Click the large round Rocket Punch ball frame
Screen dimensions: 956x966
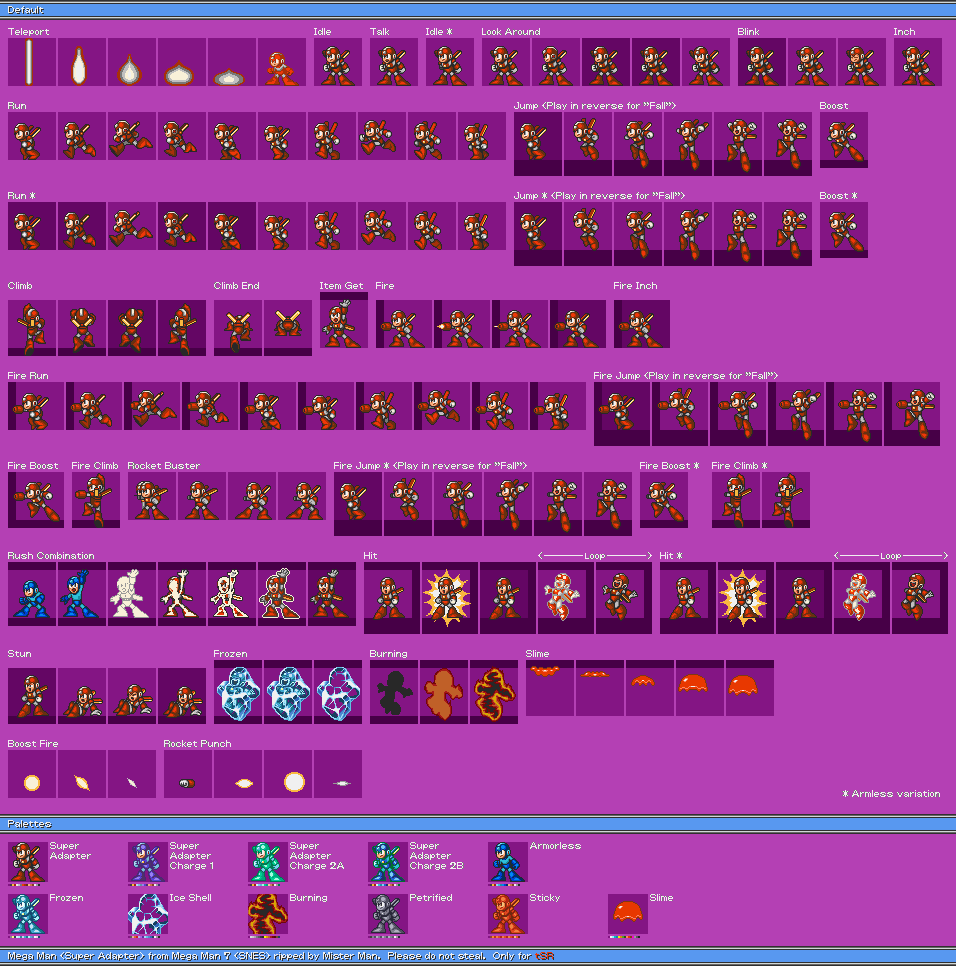(288, 774)
